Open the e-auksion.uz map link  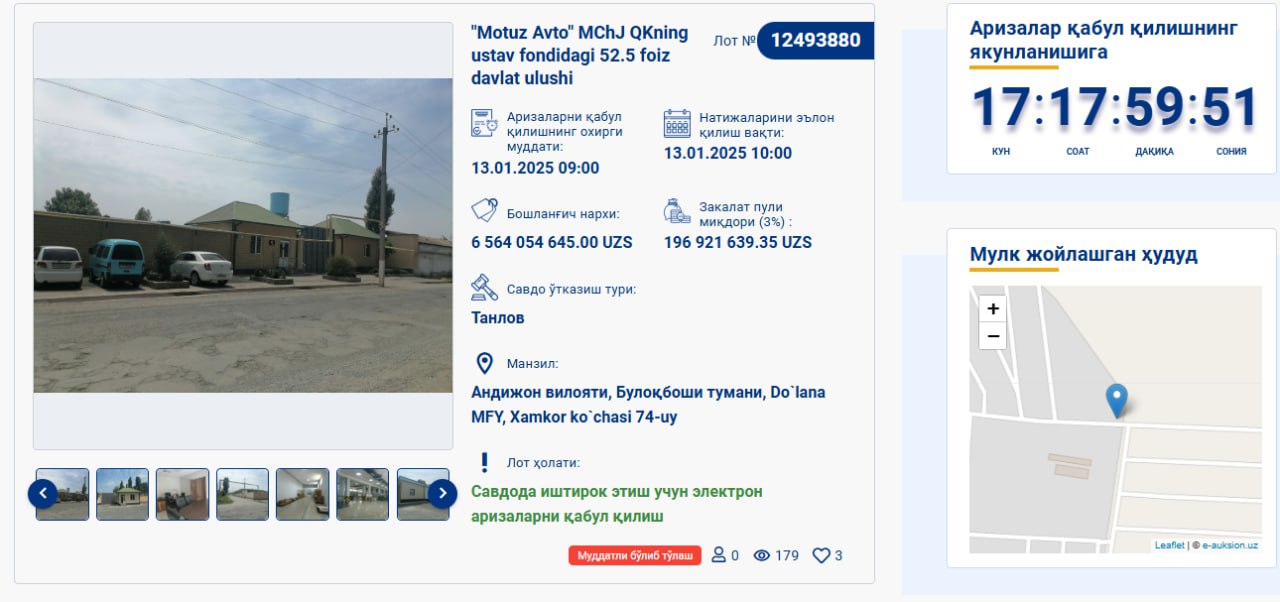(x=1230, y=545)
